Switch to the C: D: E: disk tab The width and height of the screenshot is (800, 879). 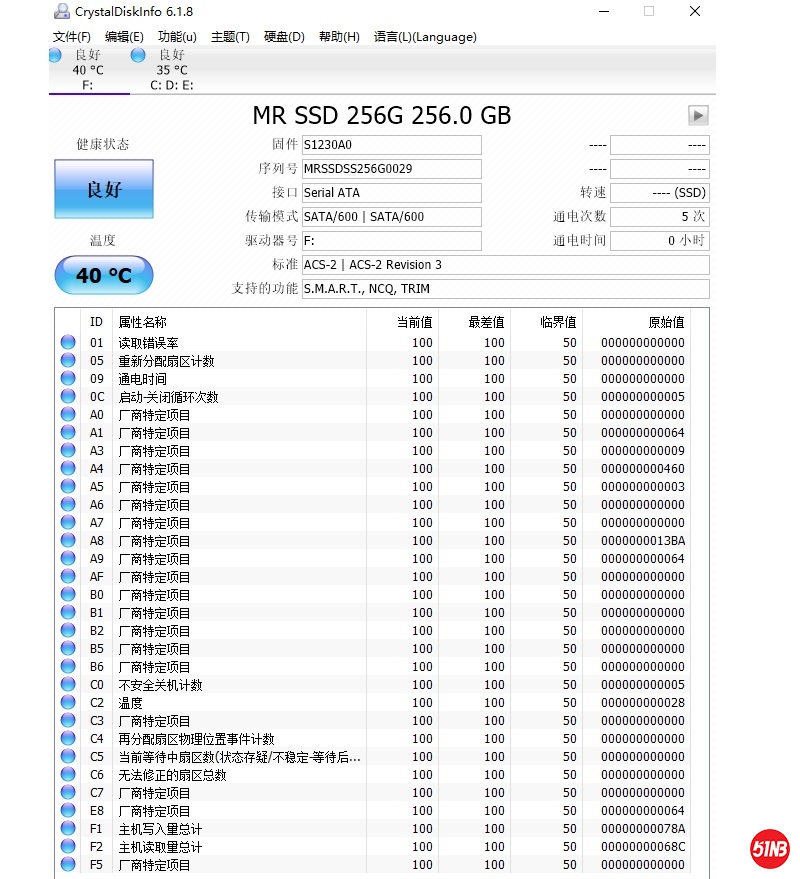point(171,70)
